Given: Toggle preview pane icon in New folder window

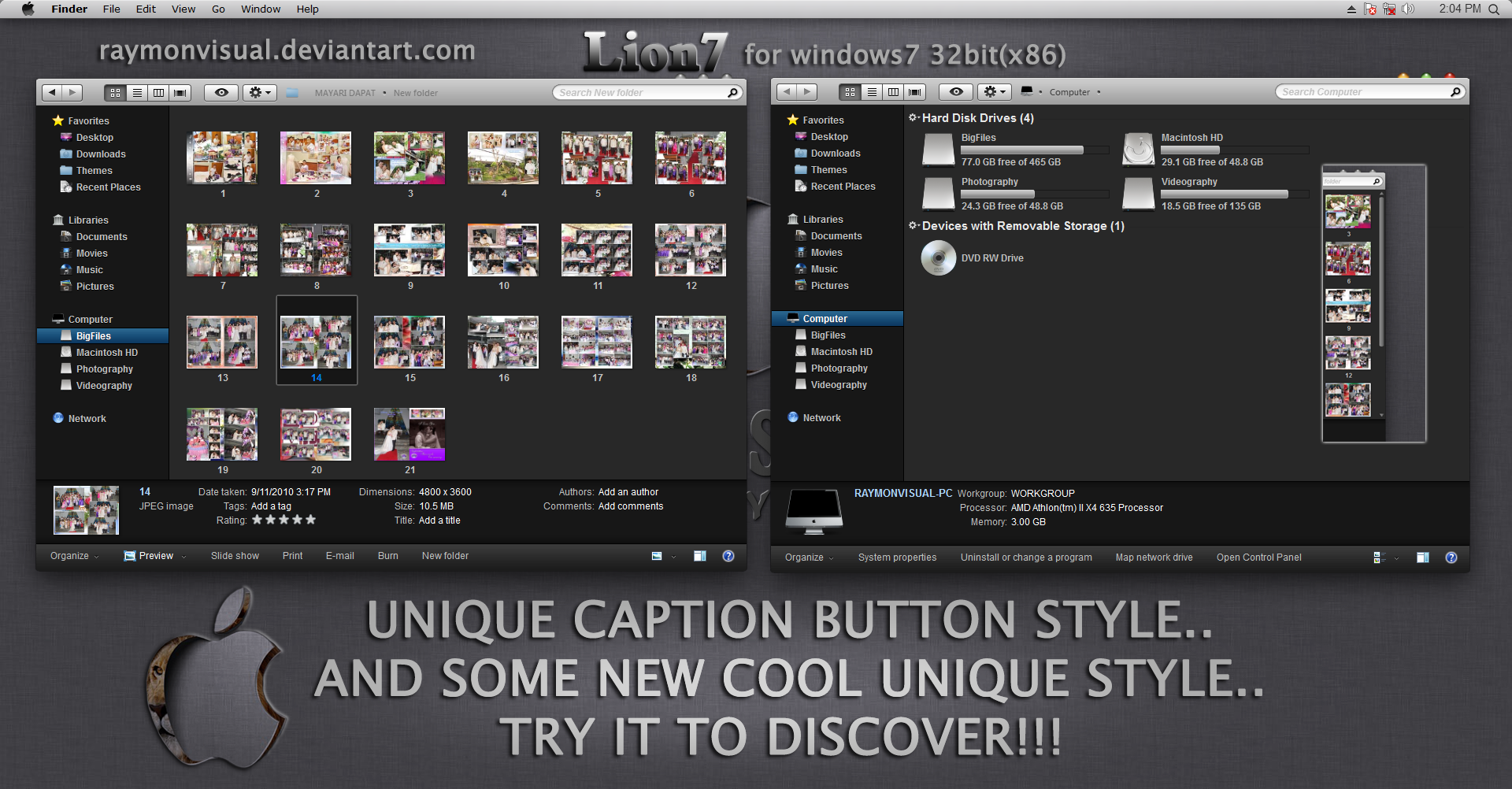Looking at the screenshot, I should tap(699, 556).
